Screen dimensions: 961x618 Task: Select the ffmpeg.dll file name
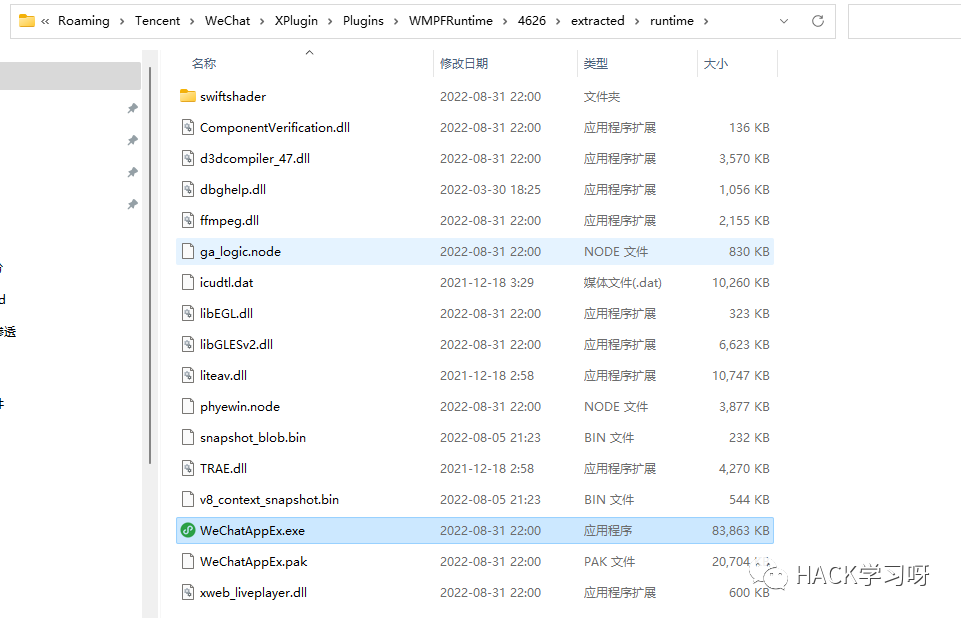(229, 221)
